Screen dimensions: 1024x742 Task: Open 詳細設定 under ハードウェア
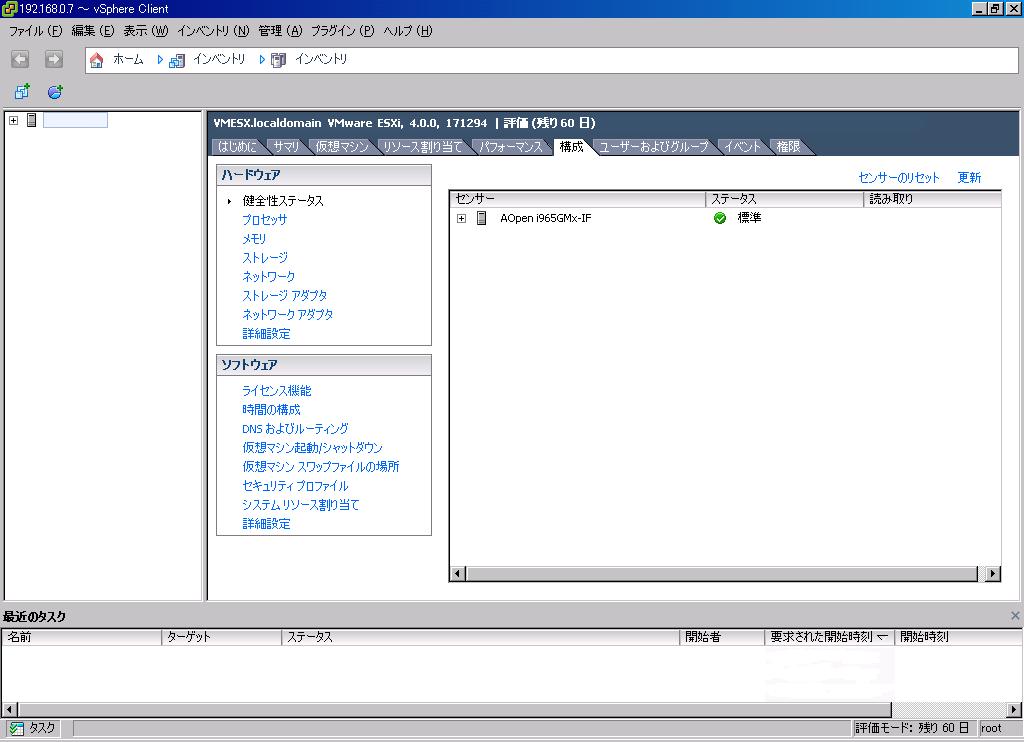266,334
